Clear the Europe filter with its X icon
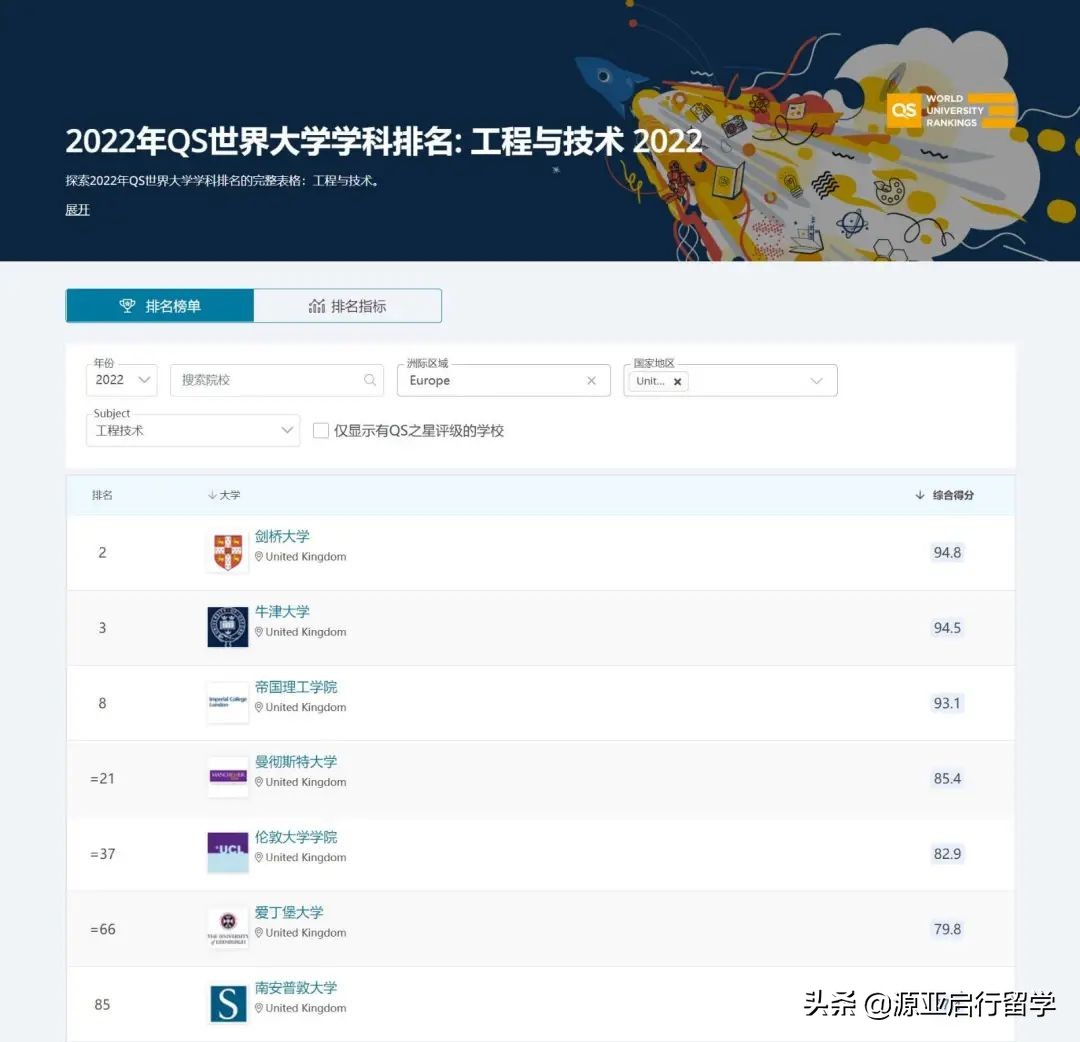 coord(590,380)
